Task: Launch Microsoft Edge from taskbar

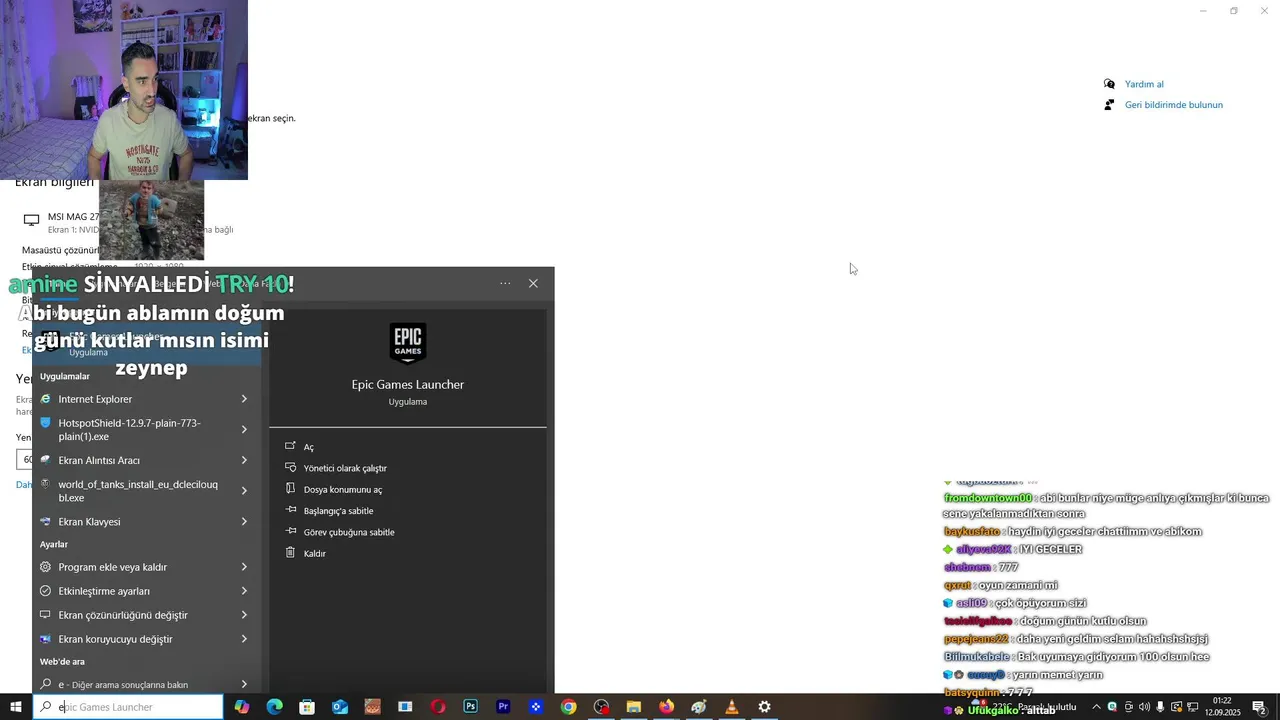Action: point(275,707)
